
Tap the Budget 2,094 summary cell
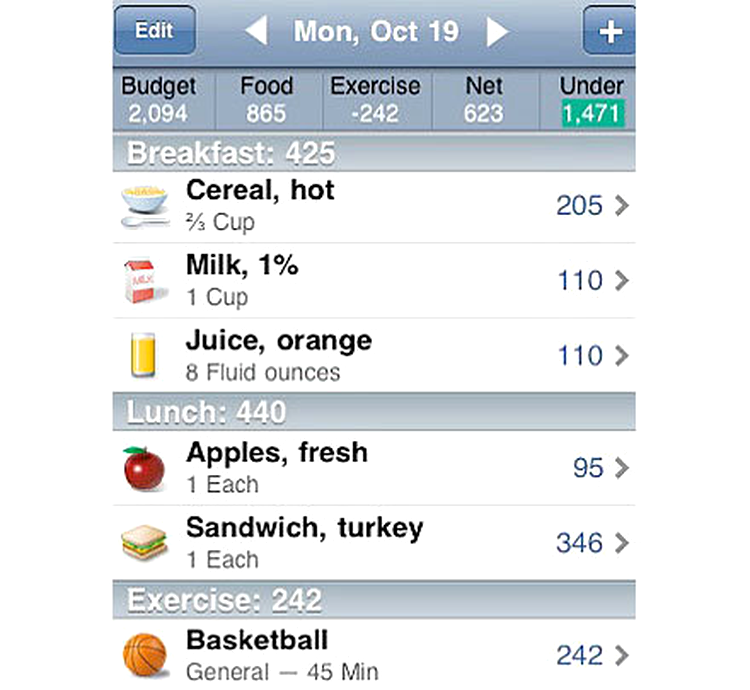tap(159, 99)
